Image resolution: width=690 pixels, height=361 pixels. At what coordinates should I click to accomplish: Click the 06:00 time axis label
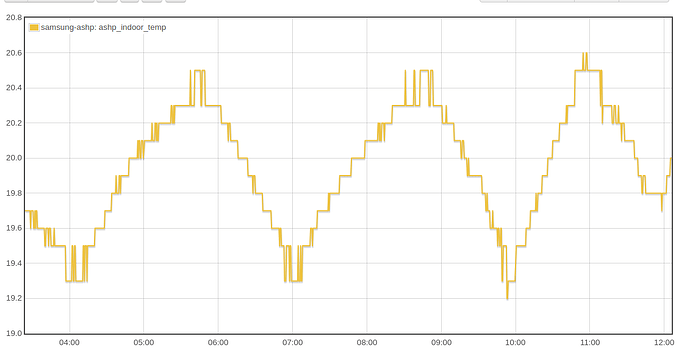(218, 343)
